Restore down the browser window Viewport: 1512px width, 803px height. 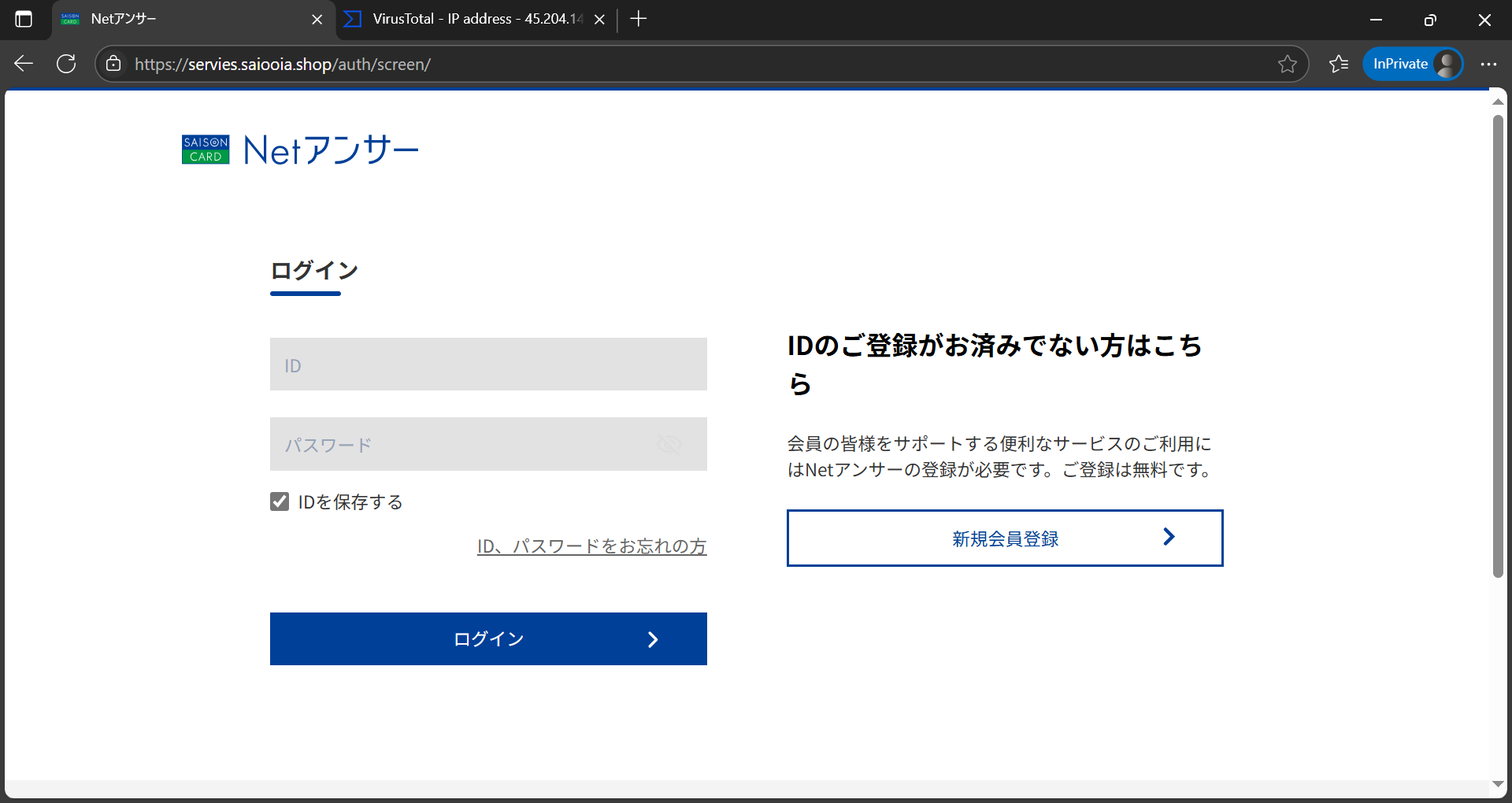tap(1430, 20)
